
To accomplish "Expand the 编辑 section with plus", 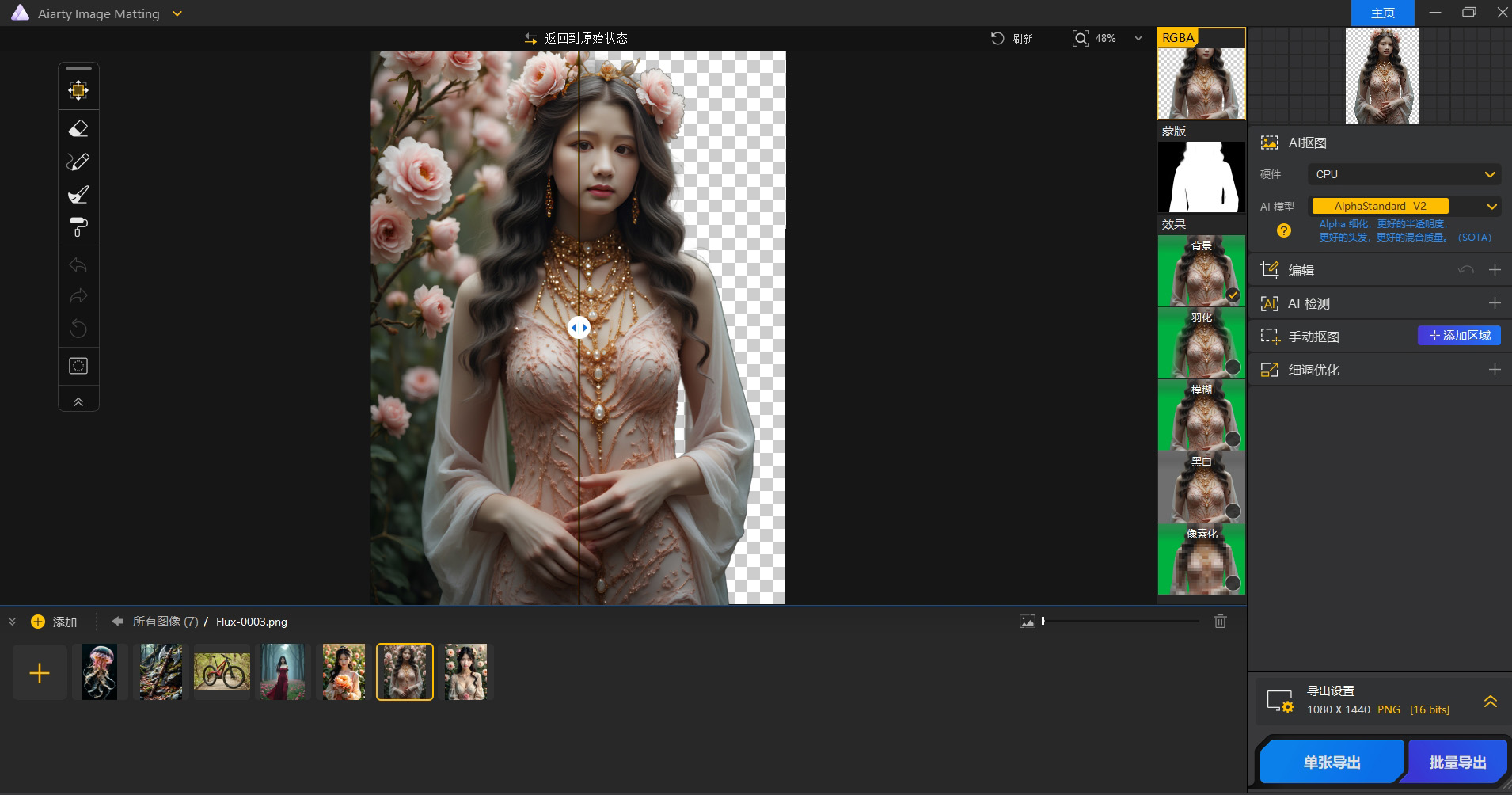I will pyautogui.click(x=1495, y=270).
